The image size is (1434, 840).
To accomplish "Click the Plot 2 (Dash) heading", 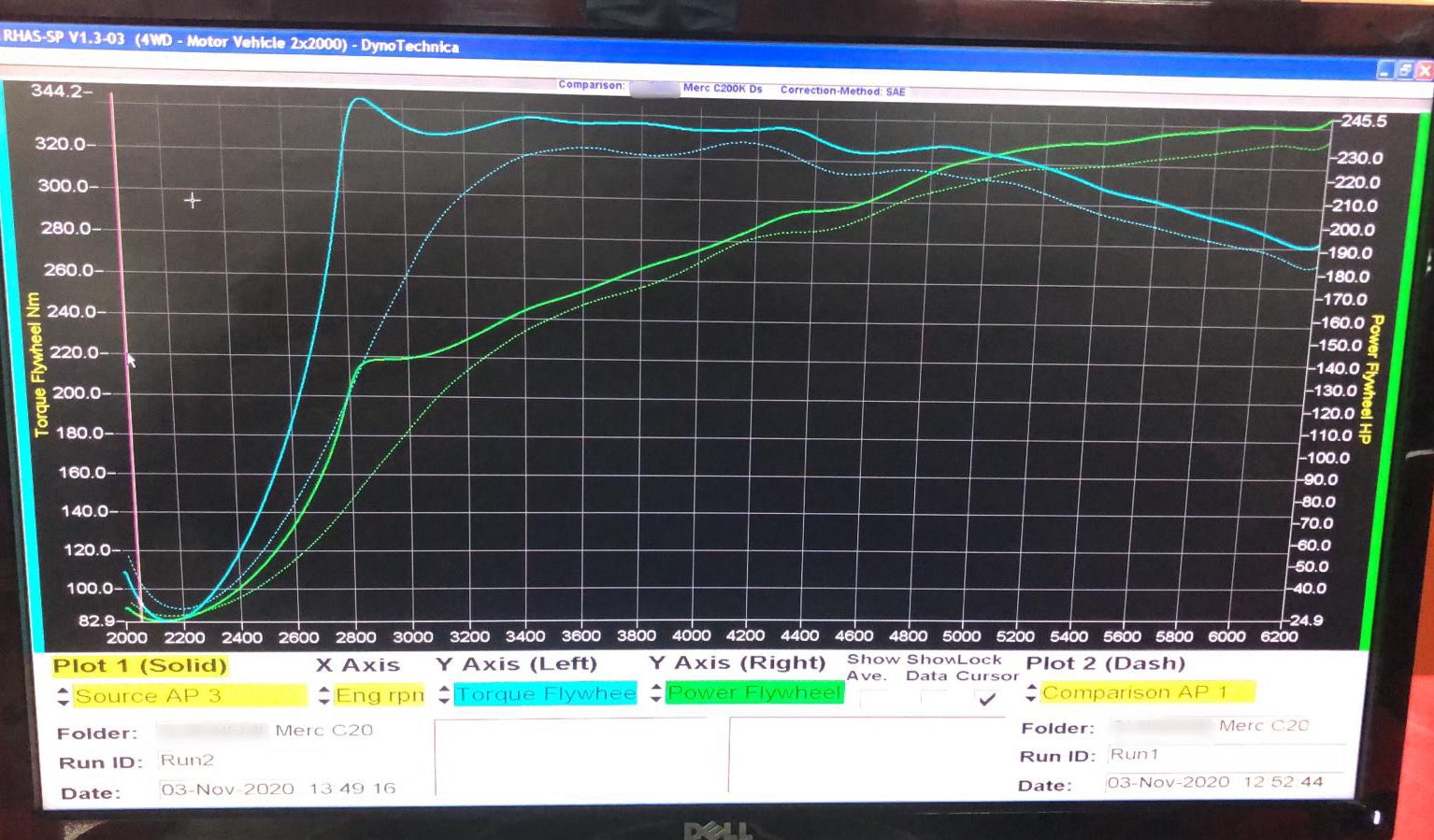I will tap(1106, 663).
